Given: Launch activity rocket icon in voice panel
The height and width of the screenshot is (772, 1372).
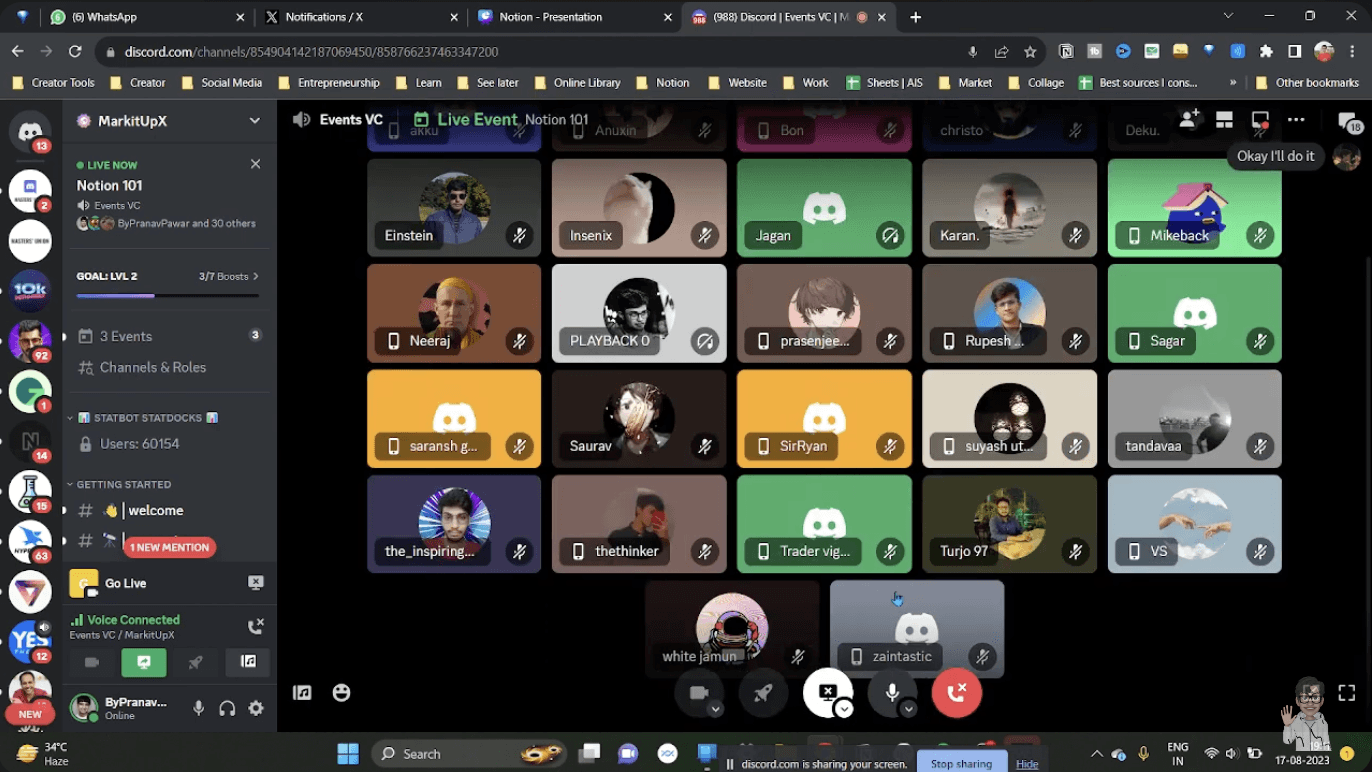Looking at the screenshot, I should pyautogui.click(x=196, y=662).
